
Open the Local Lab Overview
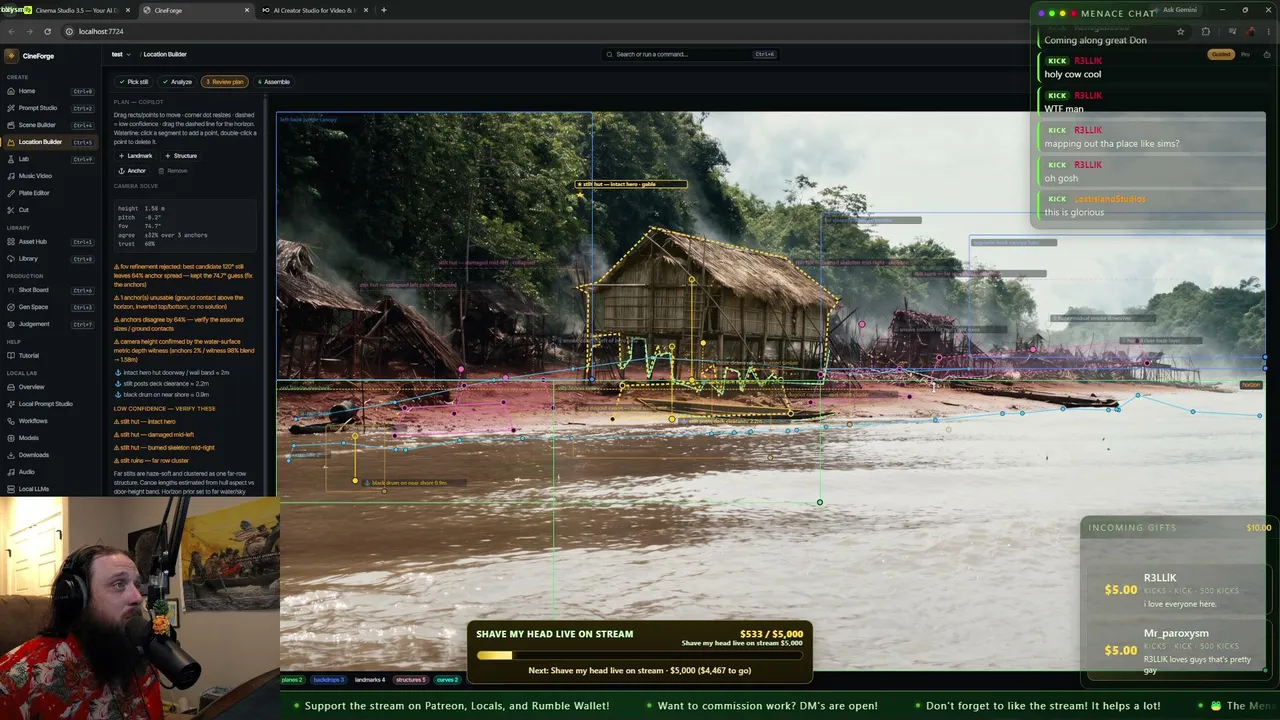click(31, 387)
